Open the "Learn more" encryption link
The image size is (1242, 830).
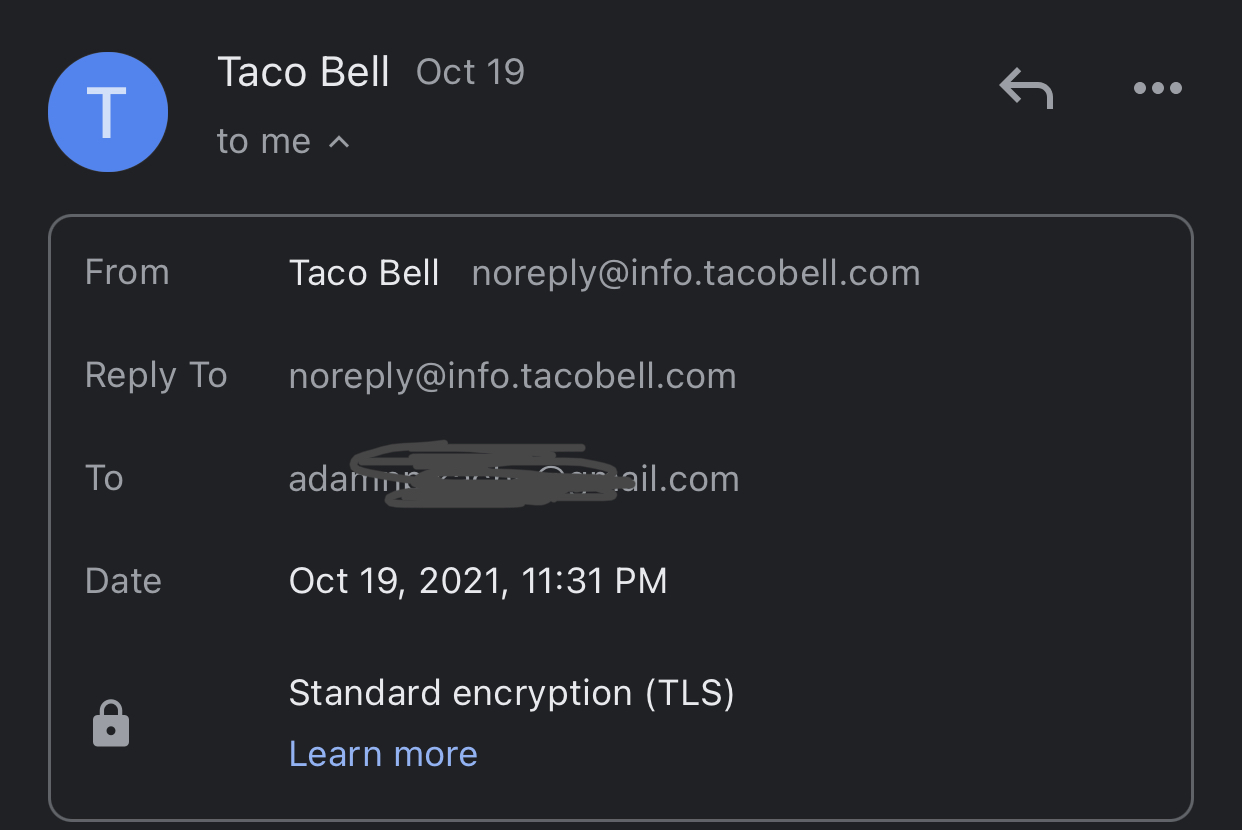pos(383,754)
